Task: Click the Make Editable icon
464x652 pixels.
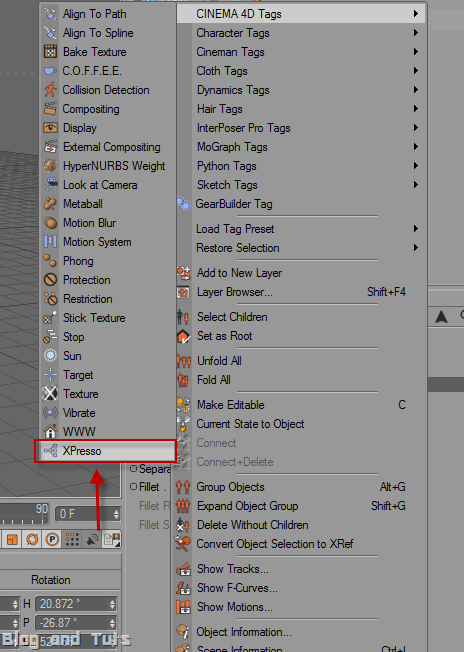Action: (x=183, y=405)
